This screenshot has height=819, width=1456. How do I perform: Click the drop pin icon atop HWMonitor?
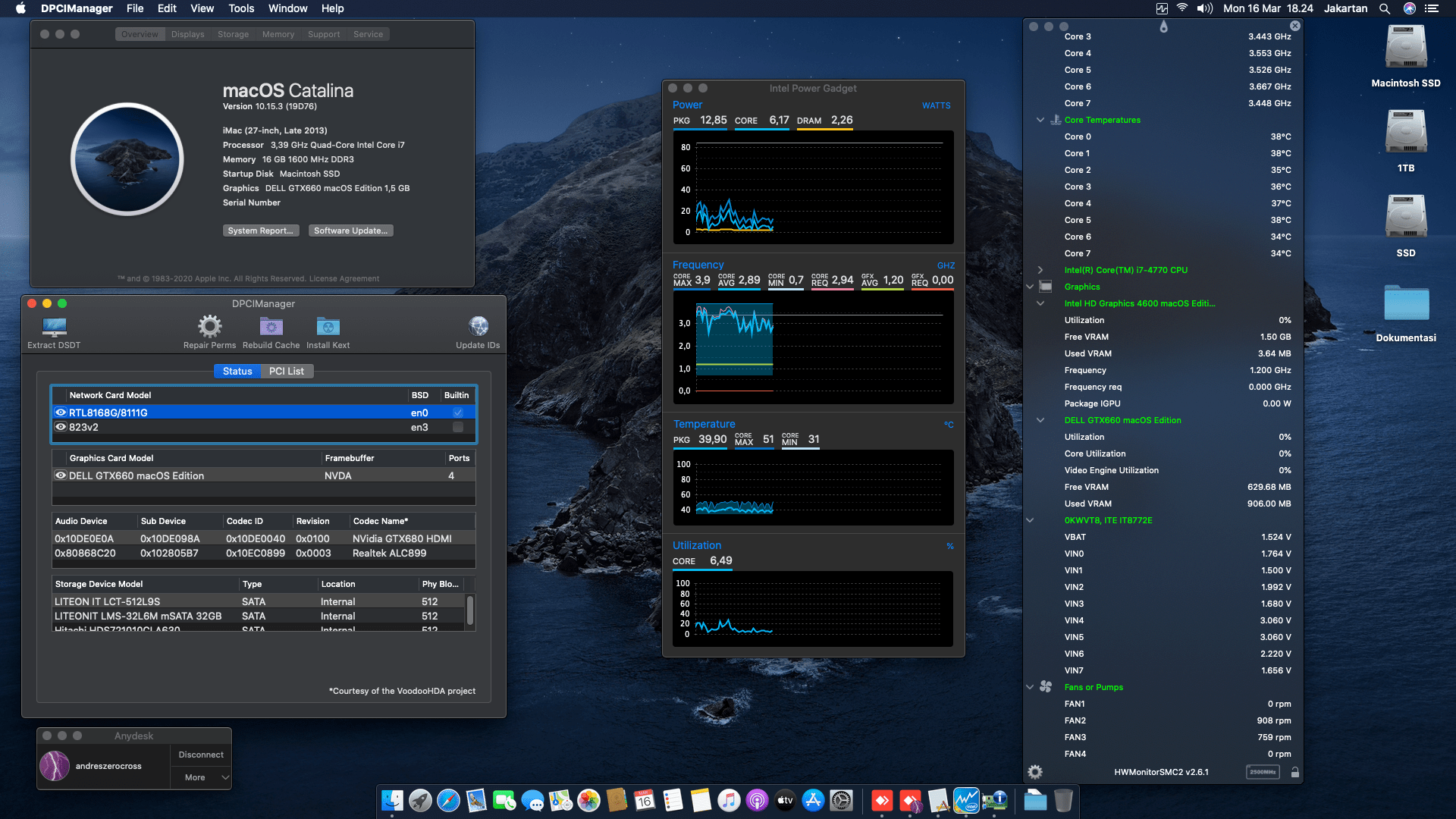tap(1163, 27)
